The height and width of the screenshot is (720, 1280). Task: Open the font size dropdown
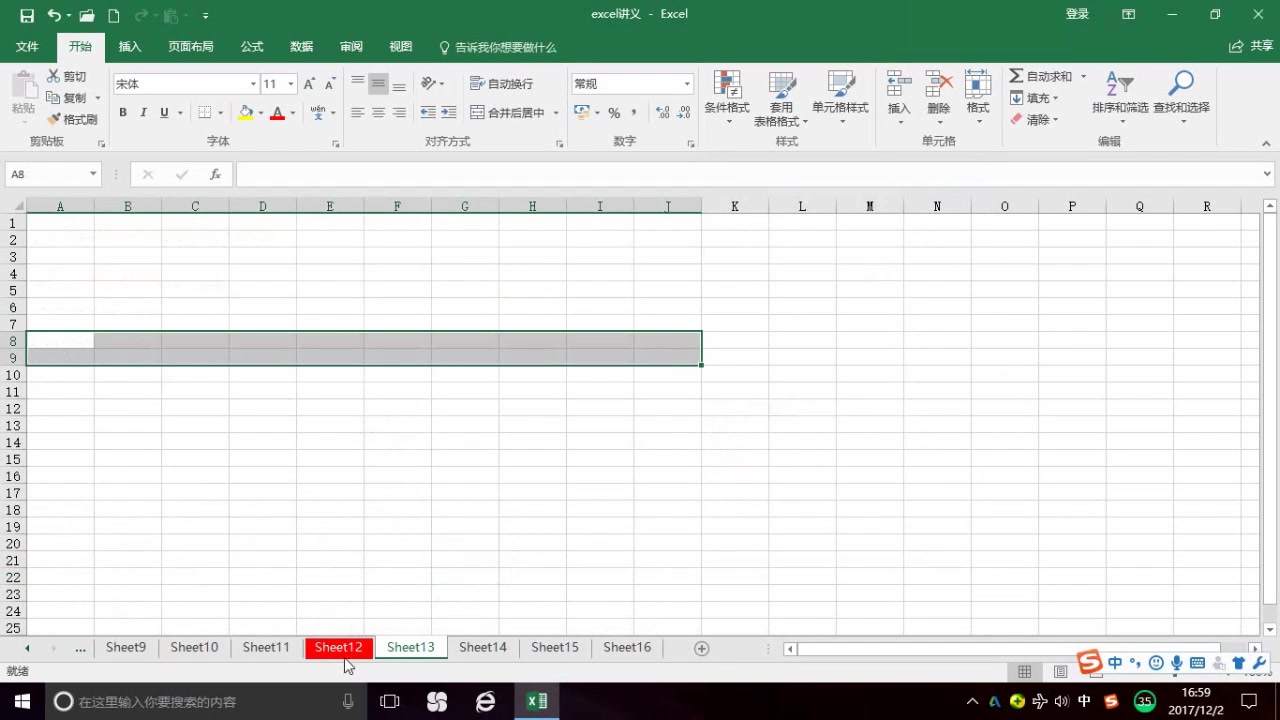coord(291,83)
